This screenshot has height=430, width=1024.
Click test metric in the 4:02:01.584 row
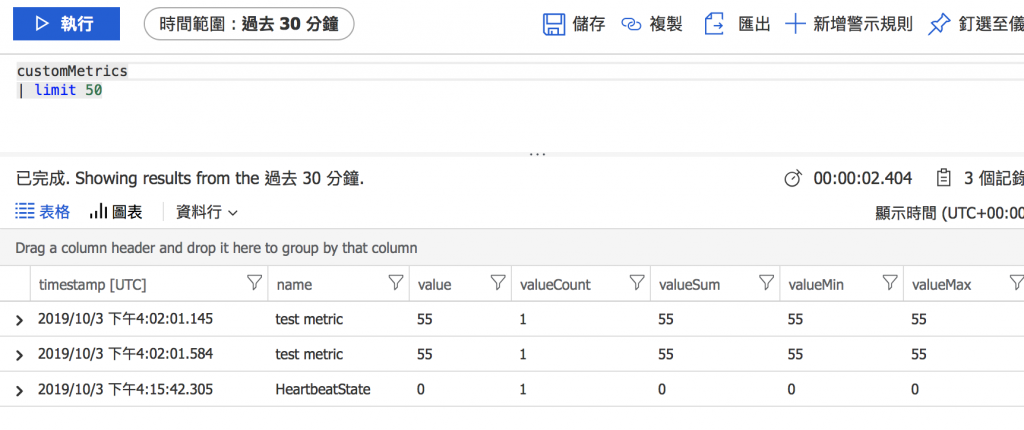(310, 354)
